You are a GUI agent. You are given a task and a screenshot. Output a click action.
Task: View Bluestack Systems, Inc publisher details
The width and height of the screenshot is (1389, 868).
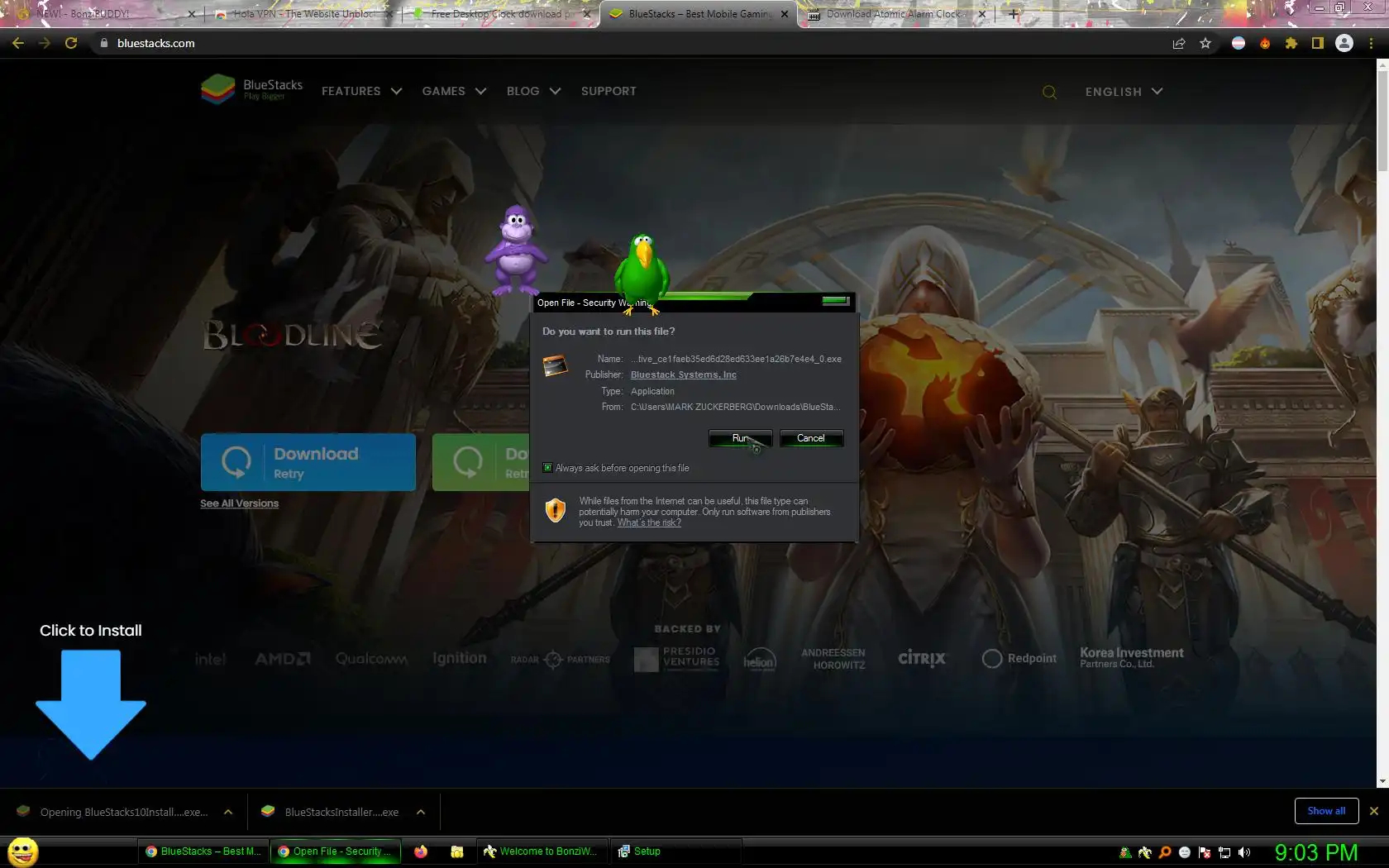coord(684,374)
